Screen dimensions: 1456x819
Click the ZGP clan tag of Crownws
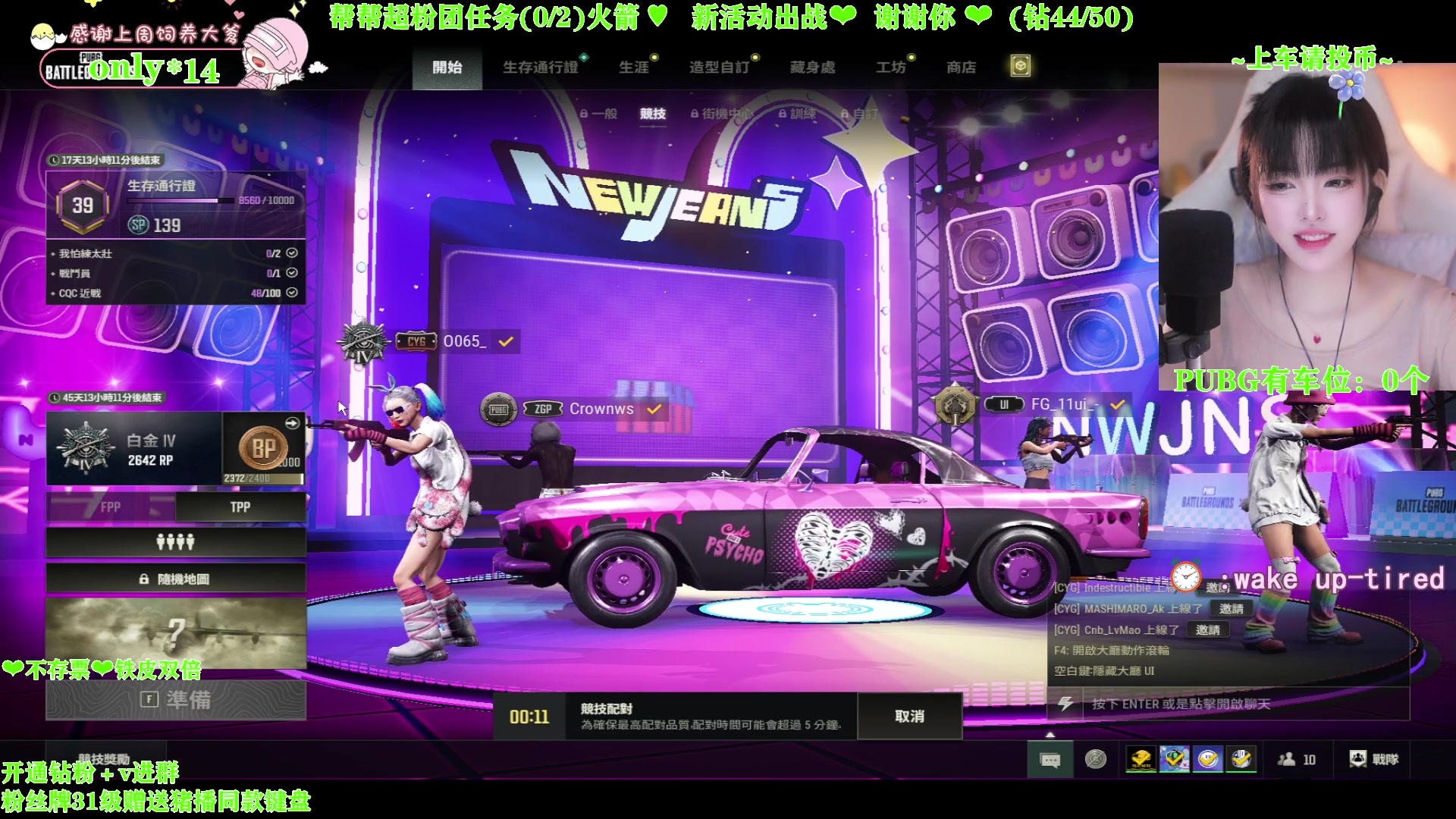point(543,409)
